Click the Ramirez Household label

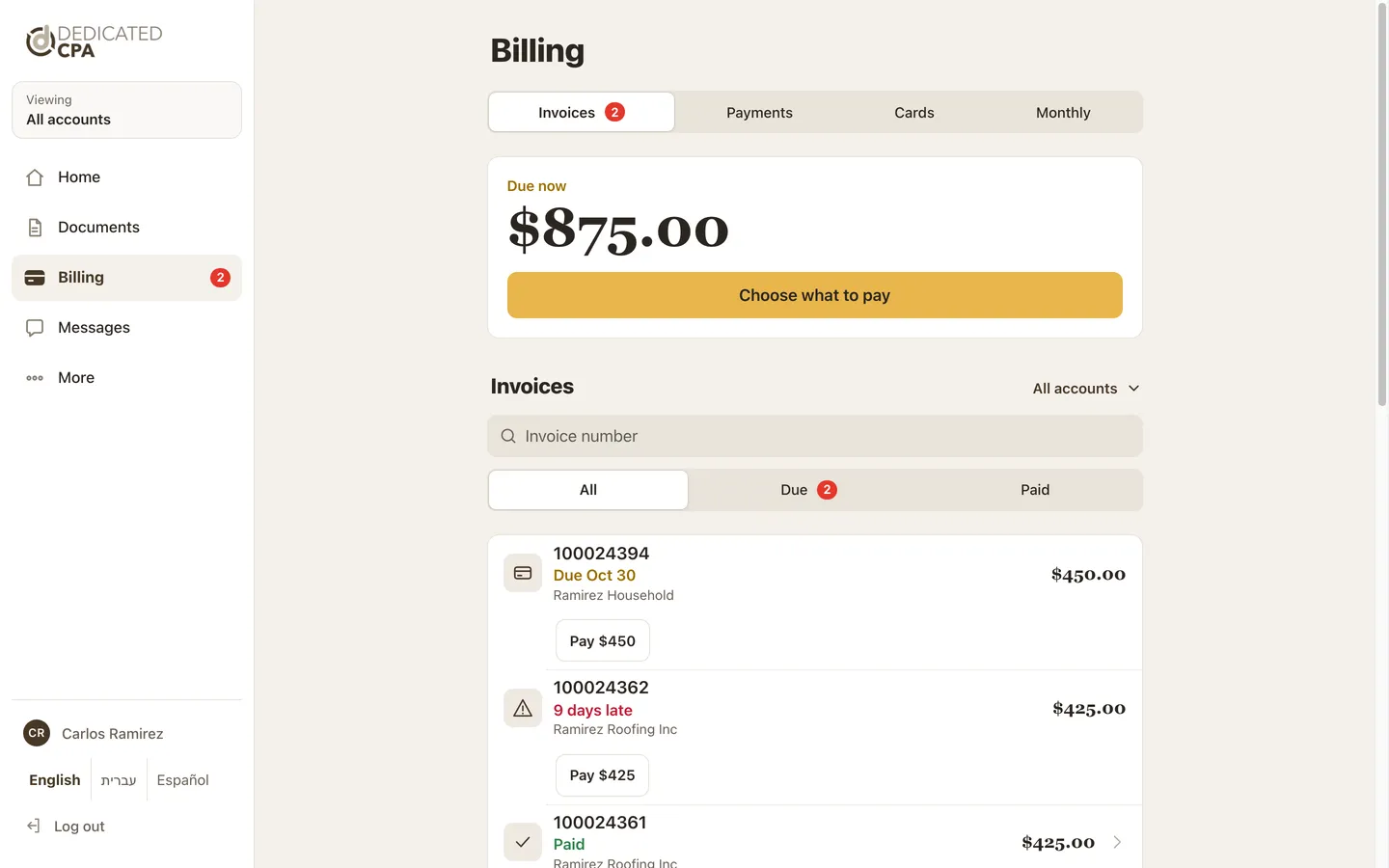pos(613,595)
